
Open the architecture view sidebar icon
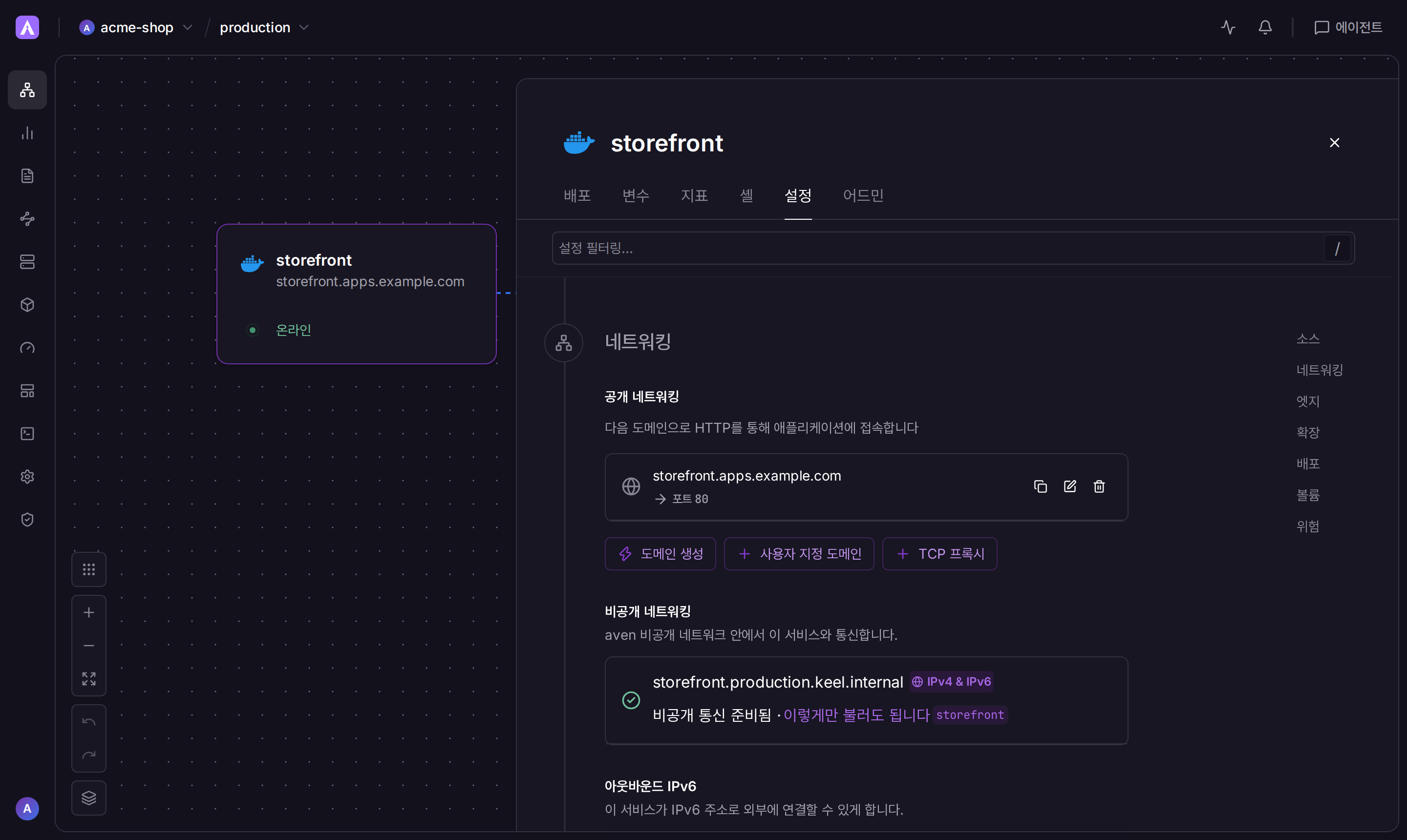(x=27, y=89)
